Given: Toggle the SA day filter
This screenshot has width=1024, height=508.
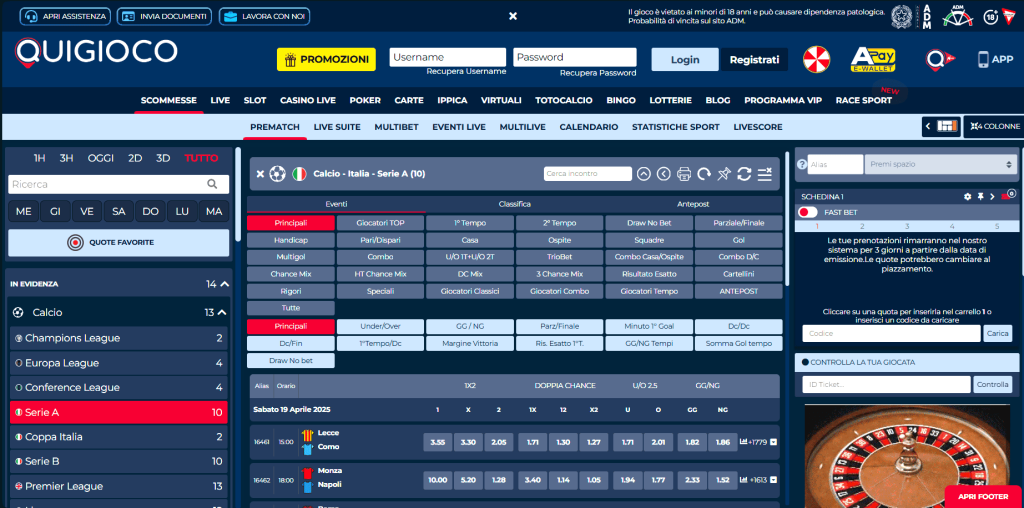Looking at the screenshot, I should tap(118, 212).
